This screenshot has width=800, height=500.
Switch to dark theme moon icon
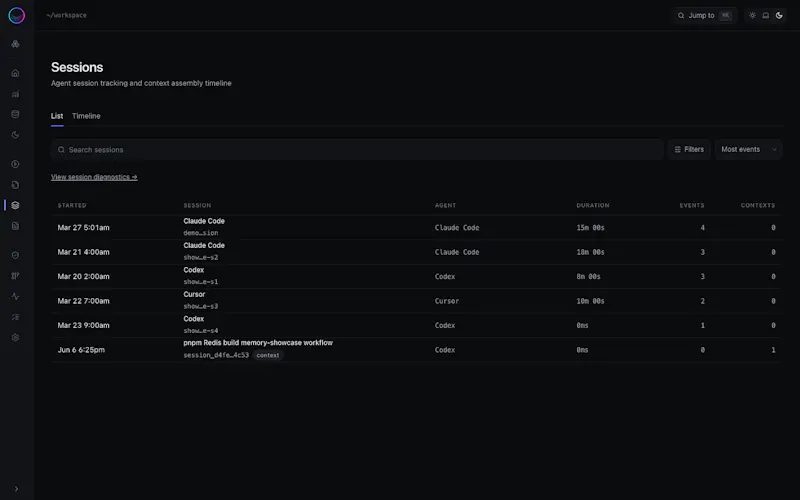pyautogui.click(x=779, y=15)
